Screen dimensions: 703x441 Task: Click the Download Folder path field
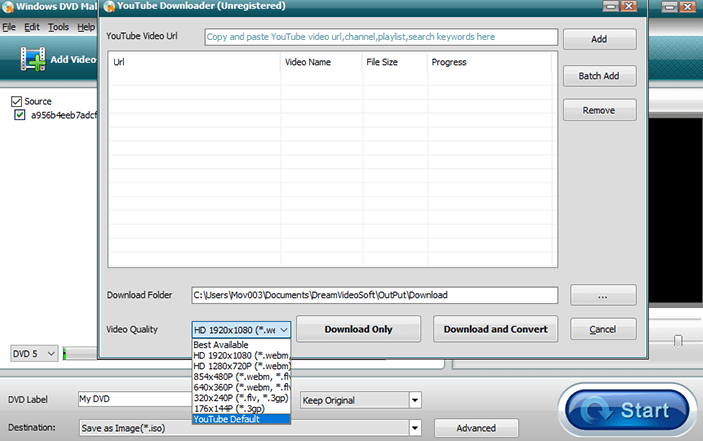click(374, 295)
